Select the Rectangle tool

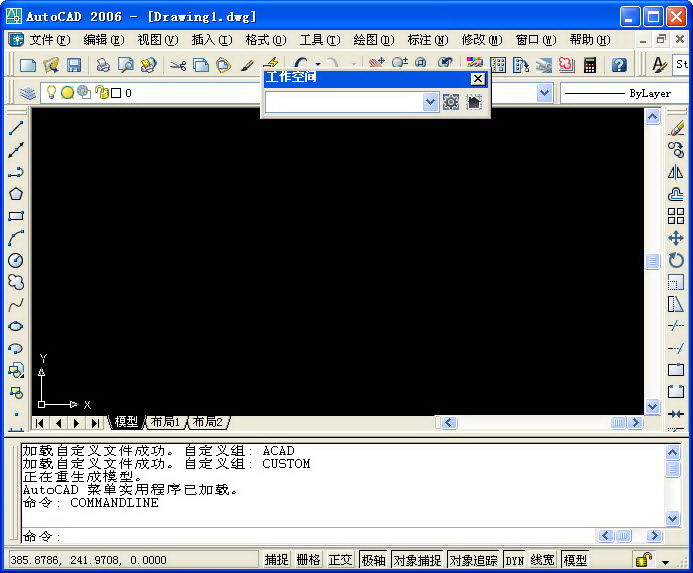click(16, 216)
